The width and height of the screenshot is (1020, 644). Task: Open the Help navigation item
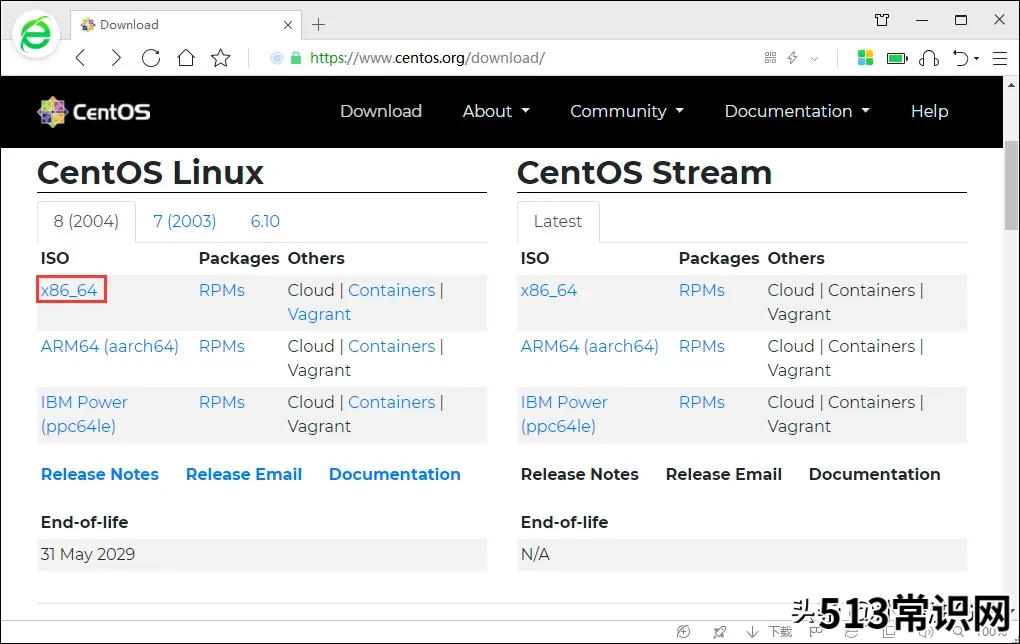coord(929,111)
